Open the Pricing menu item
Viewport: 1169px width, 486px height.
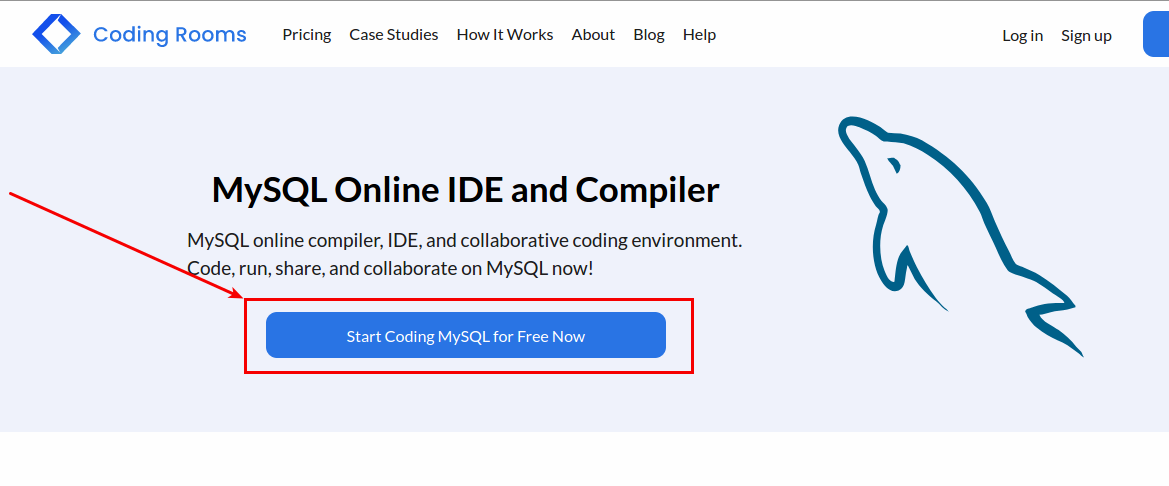tap(306, 35)
